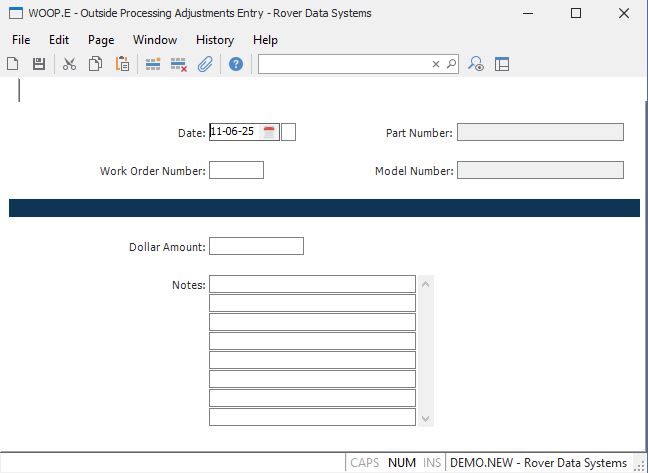The width and height of the screenshot is (648, 473).
Task: Open the File menu
Action: (21, 40)
